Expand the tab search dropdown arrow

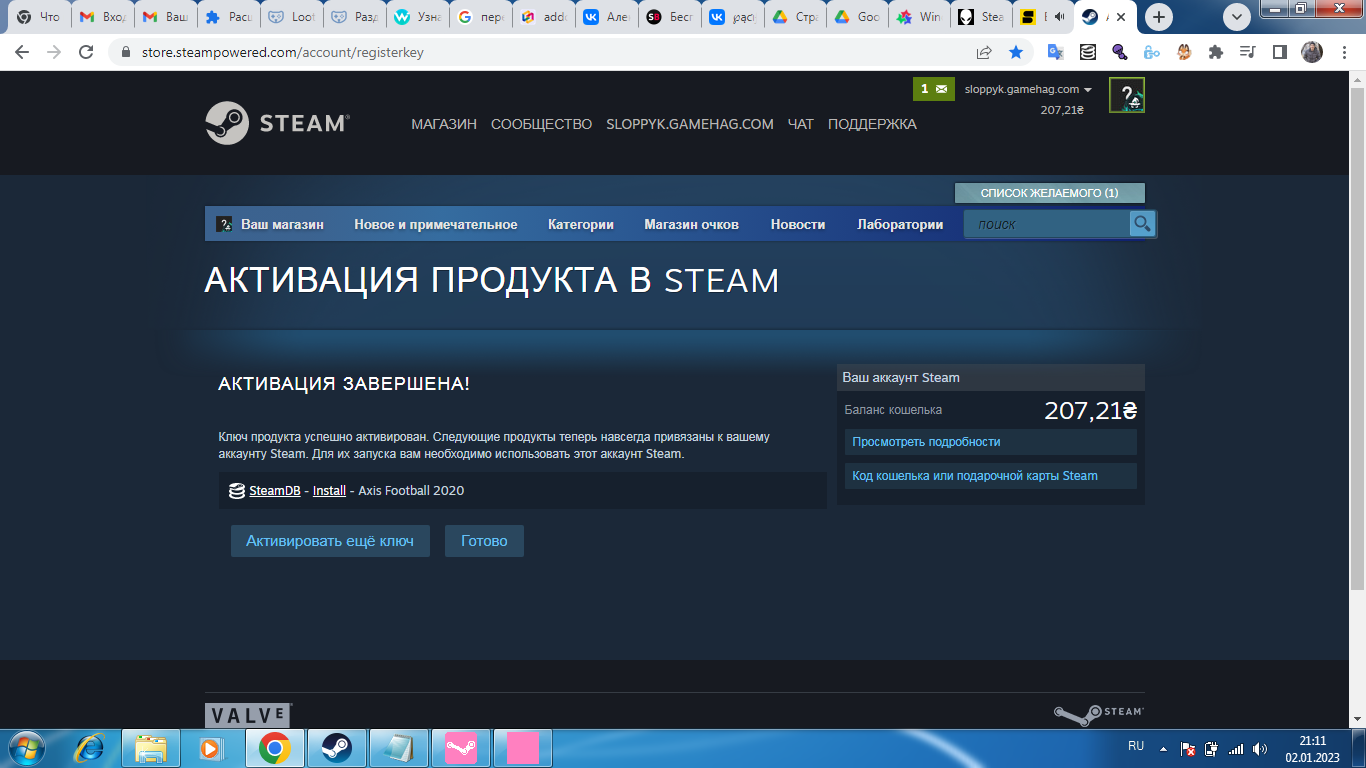(x=1237, y=17)
